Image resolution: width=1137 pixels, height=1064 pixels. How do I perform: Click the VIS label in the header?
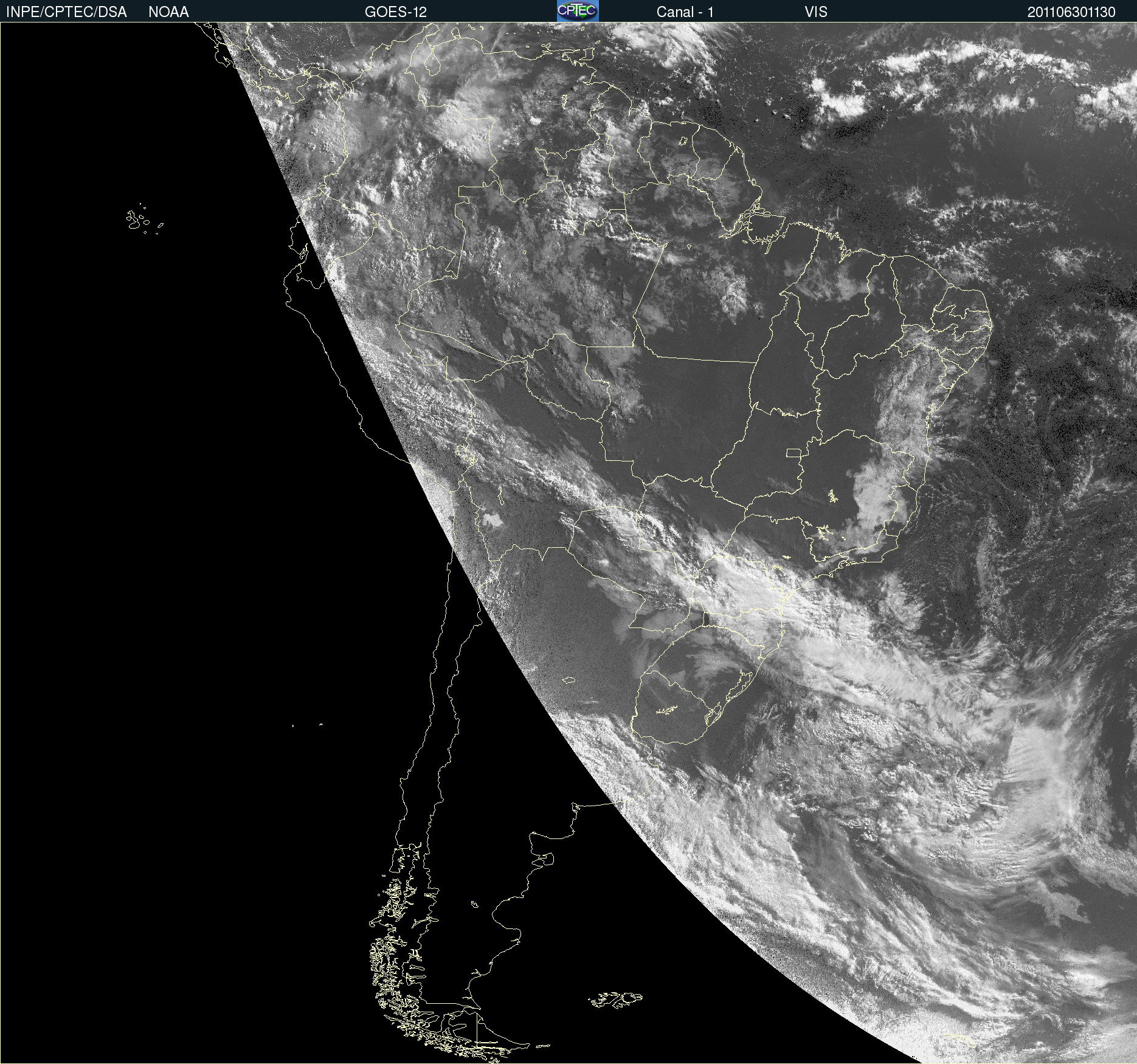816,12
